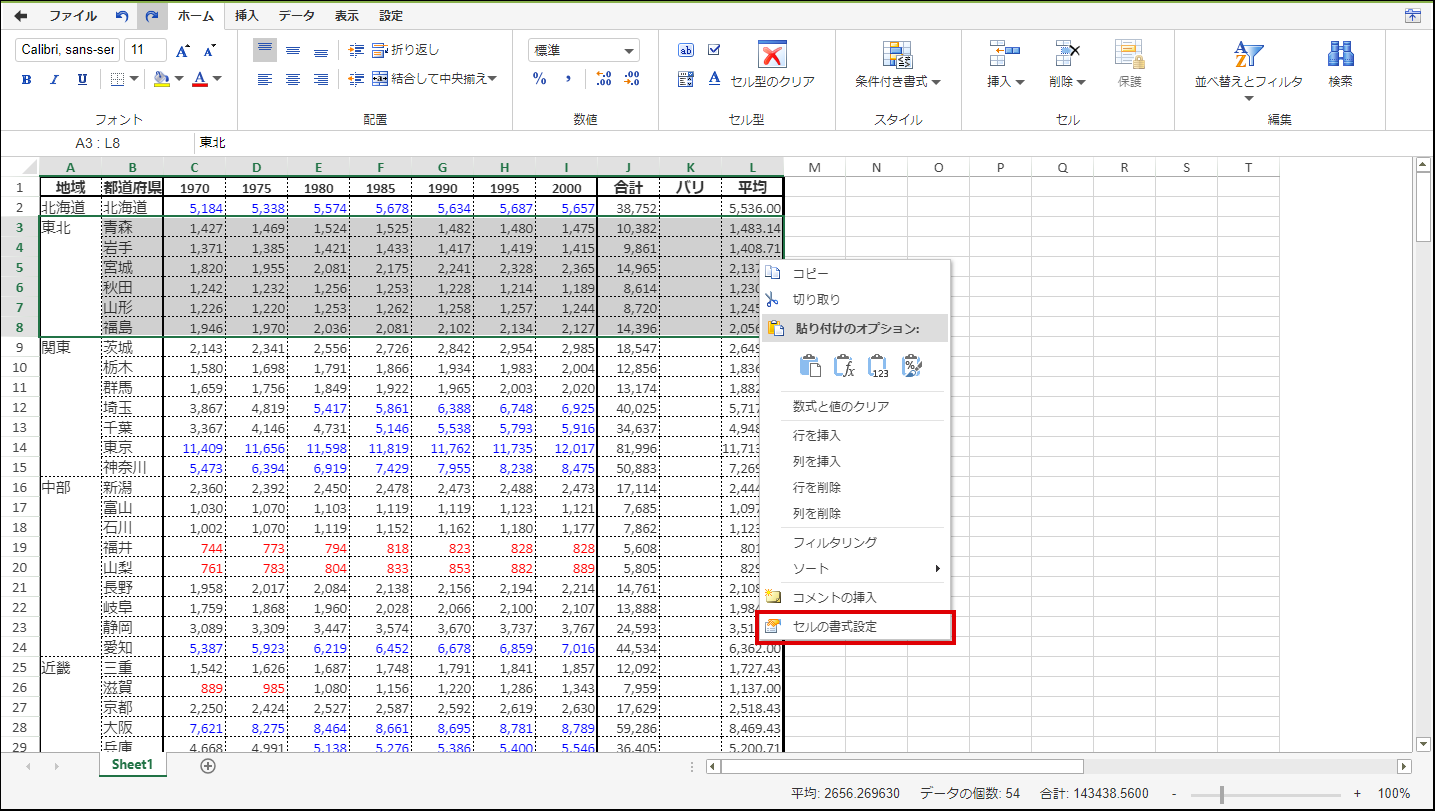Click the font size input field
The height and width of the screenshot is (811, 1435).
(146, 50)
